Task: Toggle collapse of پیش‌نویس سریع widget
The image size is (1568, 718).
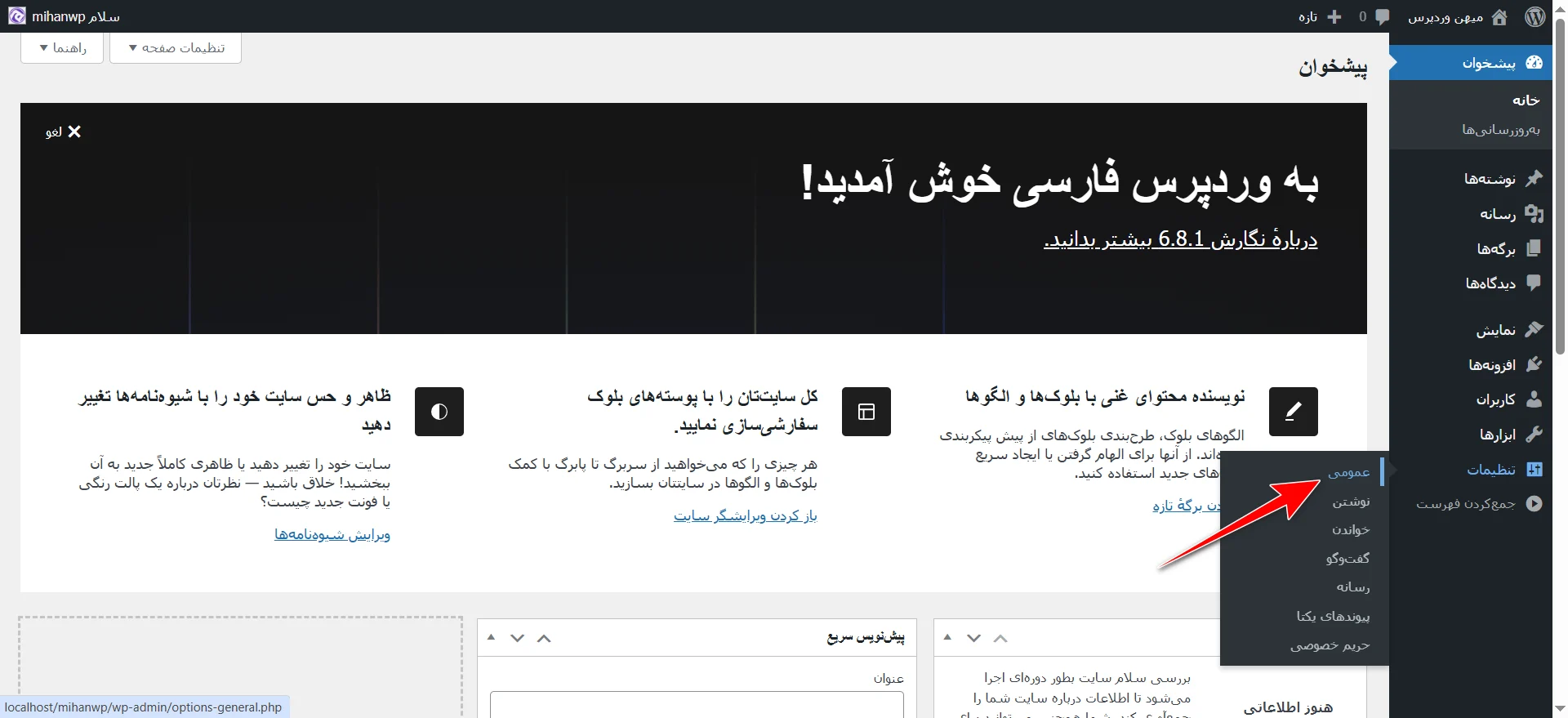Action: point(491,637)
